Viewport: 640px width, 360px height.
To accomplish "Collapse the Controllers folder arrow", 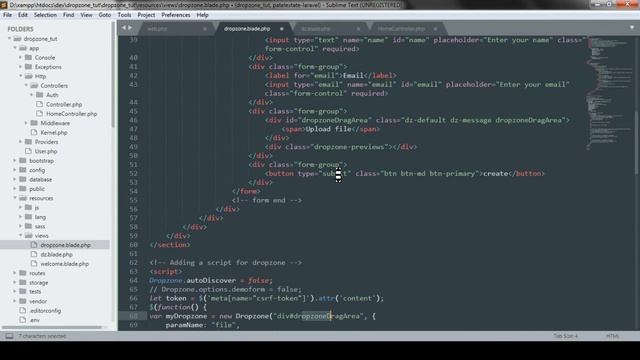I will [x=27, y=86].
